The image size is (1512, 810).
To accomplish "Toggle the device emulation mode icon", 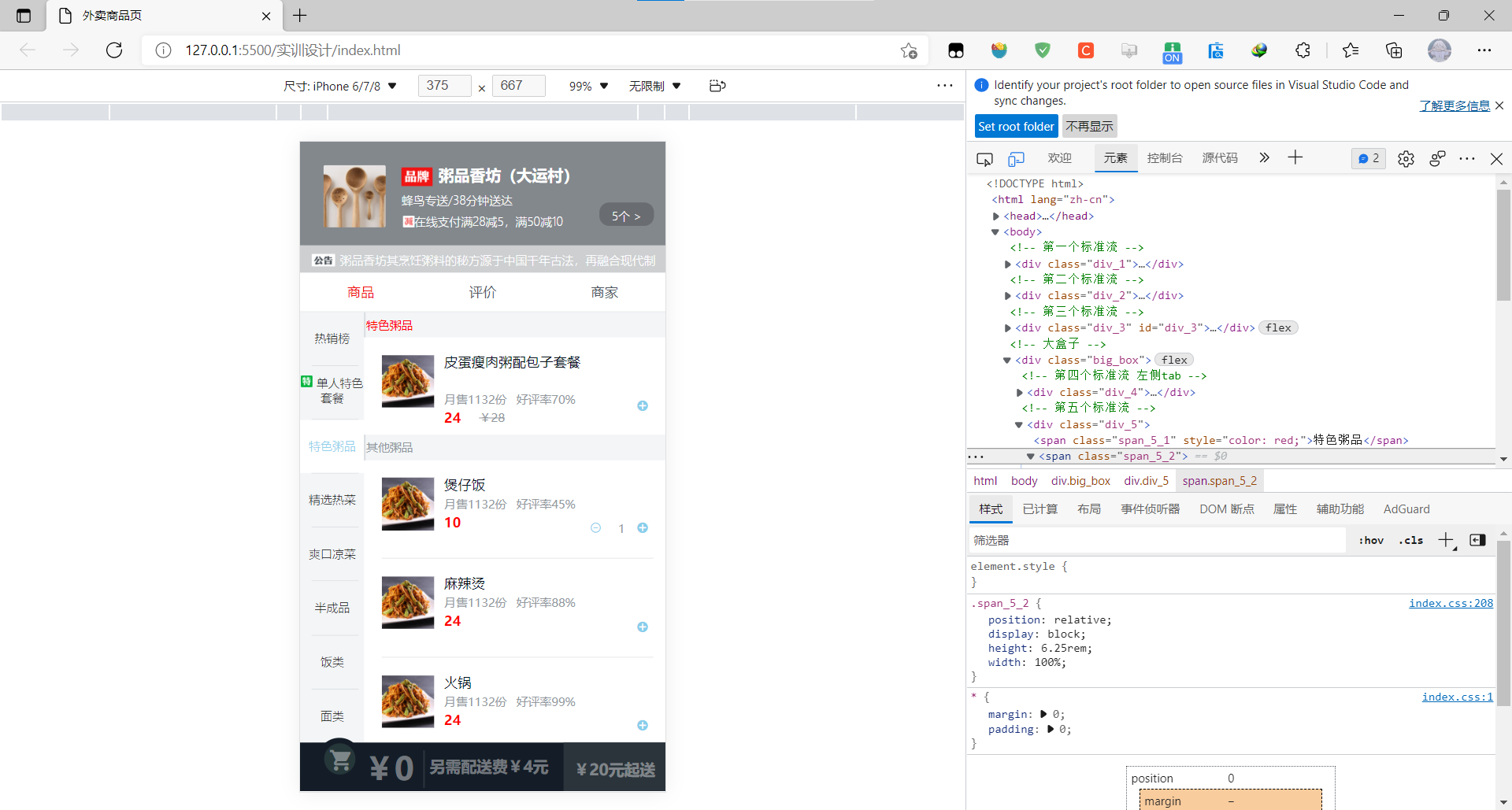I will pyautogui.click(x=1016, y=158).
